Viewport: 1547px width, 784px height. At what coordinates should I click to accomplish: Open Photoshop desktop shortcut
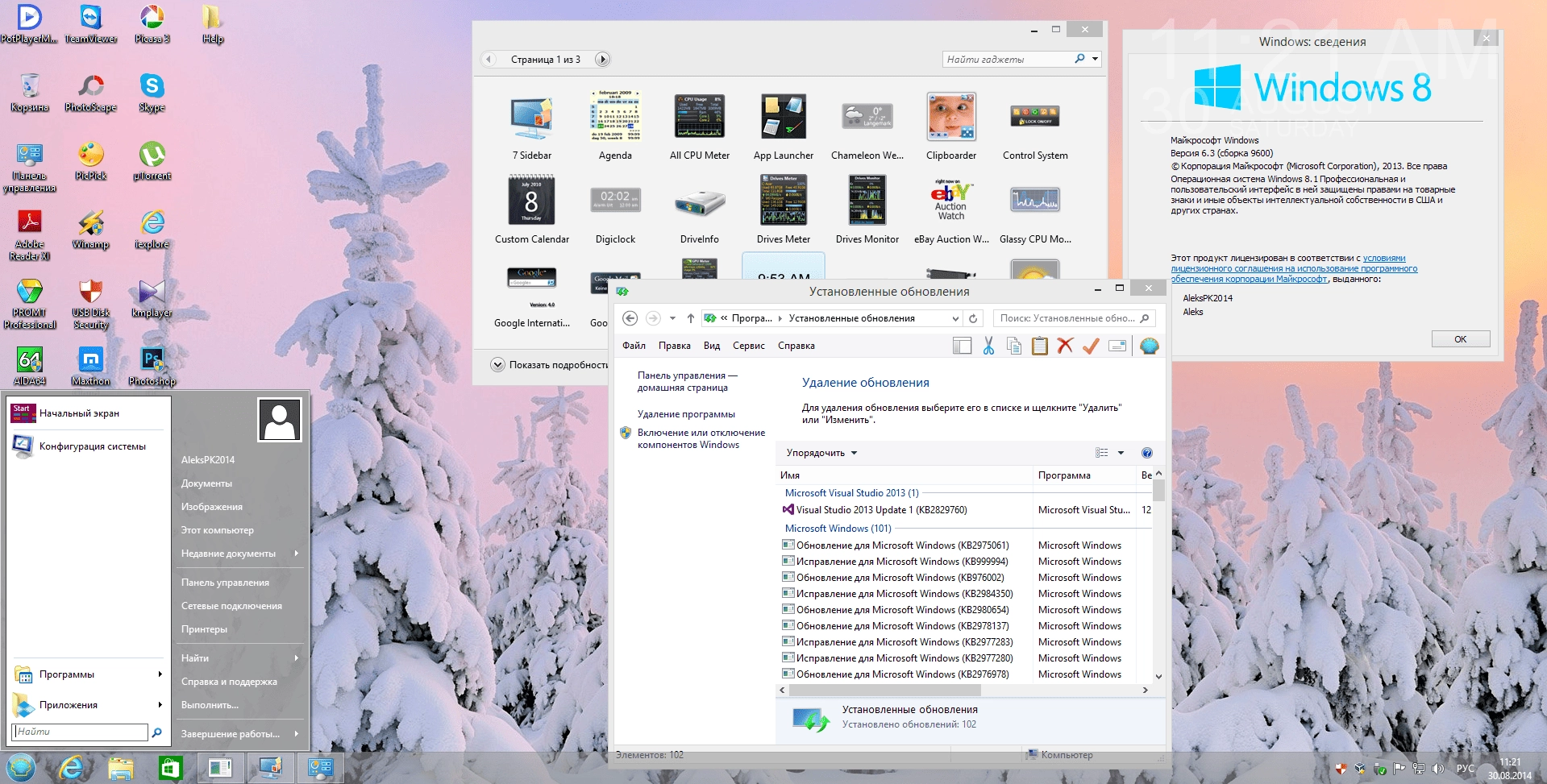pyautogui.click(x=152, y=366)
